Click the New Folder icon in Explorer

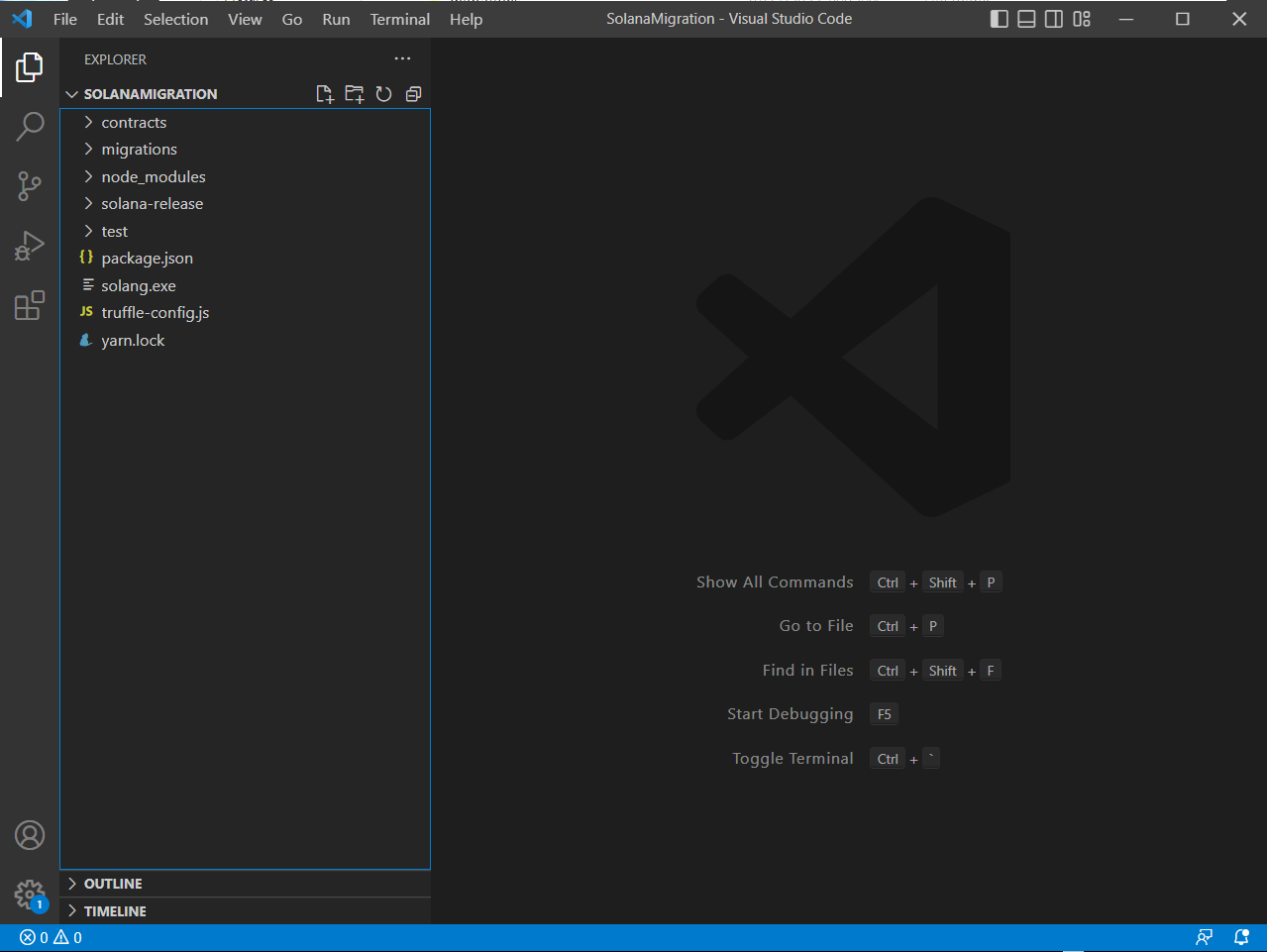point(354,94)
